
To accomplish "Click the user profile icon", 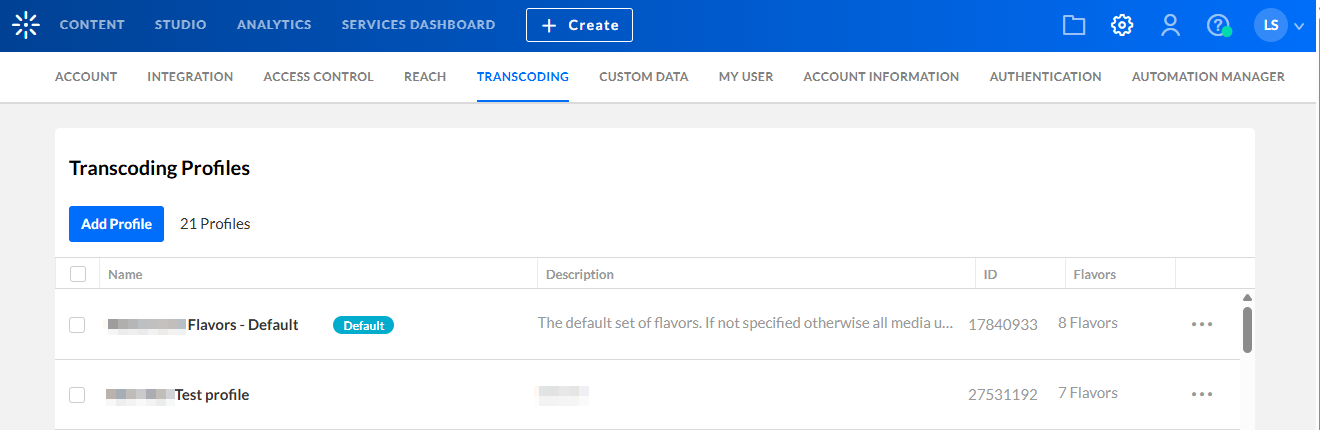I will pyautogui.click(x=1170, y=25).
